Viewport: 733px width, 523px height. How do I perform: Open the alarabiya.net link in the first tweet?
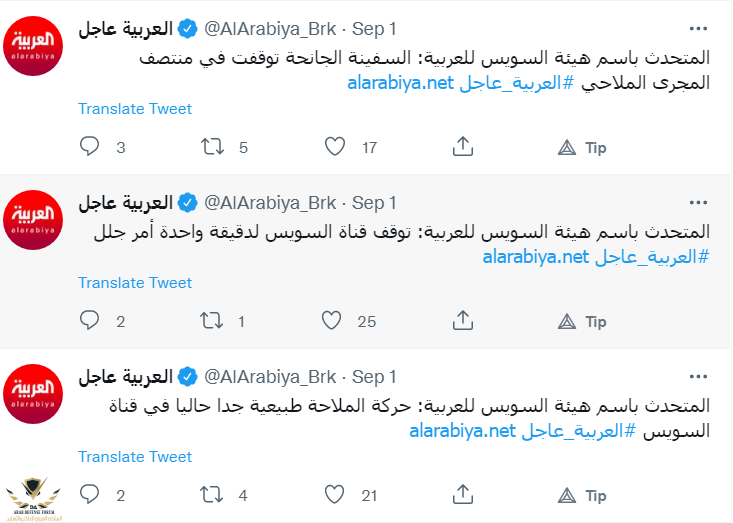click(x=401, y=83)
